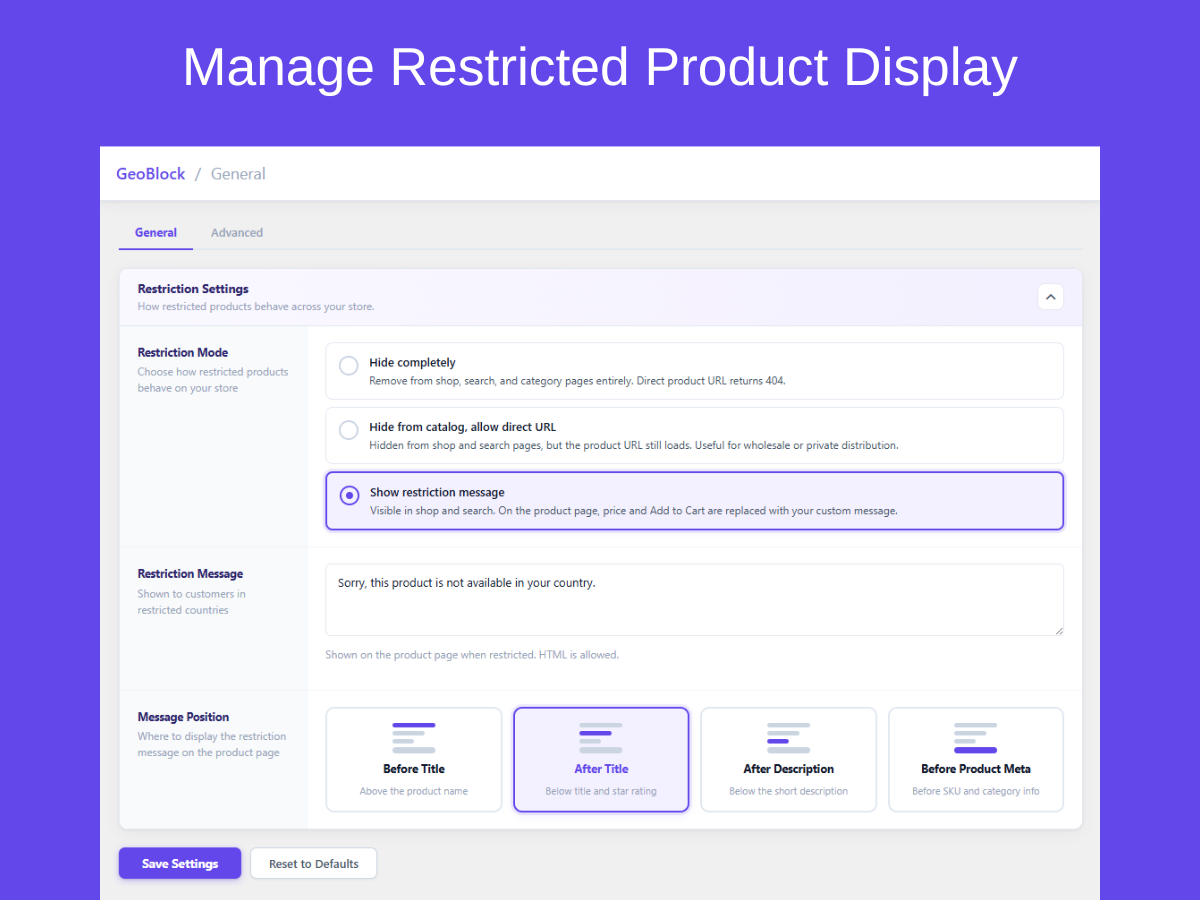
Task: Click the General breadcrumb text
Action: click(238, 174)
